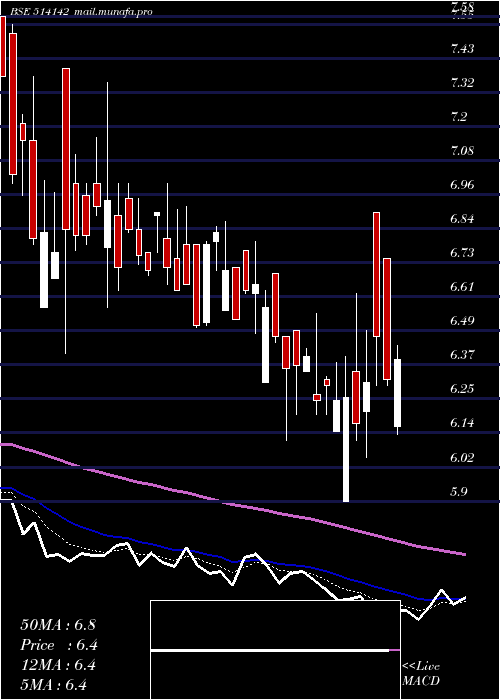Viewport: 500px width, 700px height.
Task: Click the '<<Live MACD' label
Action: tap(421, 673)
